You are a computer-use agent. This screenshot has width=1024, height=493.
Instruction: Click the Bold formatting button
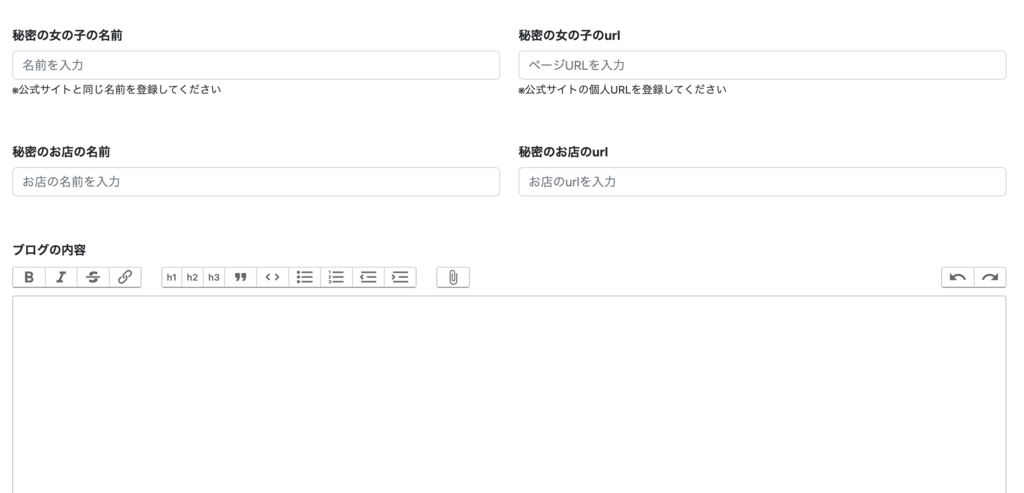pyautogui.click(x=28, y=277)
